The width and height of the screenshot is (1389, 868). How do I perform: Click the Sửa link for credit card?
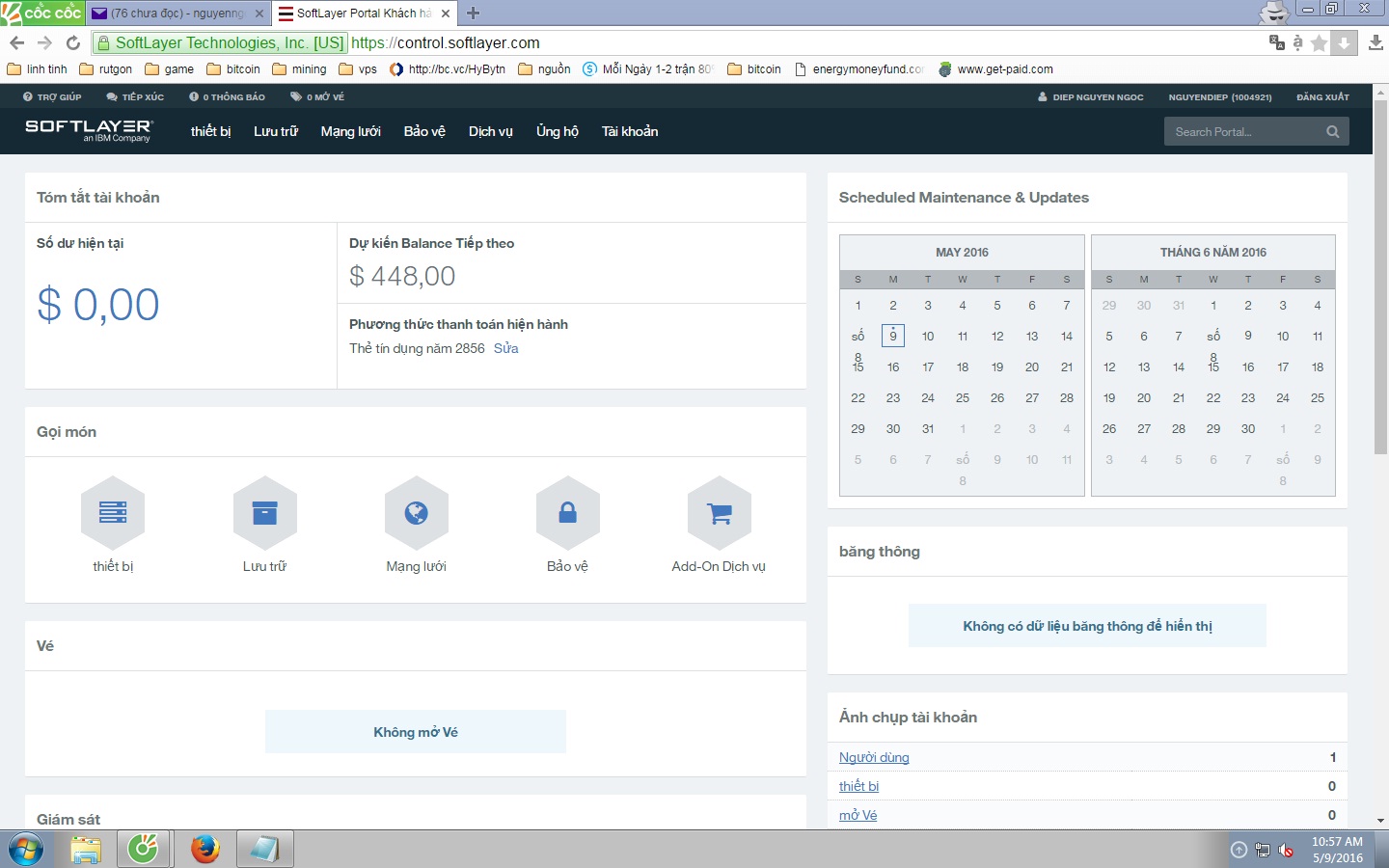coord(506,348)
